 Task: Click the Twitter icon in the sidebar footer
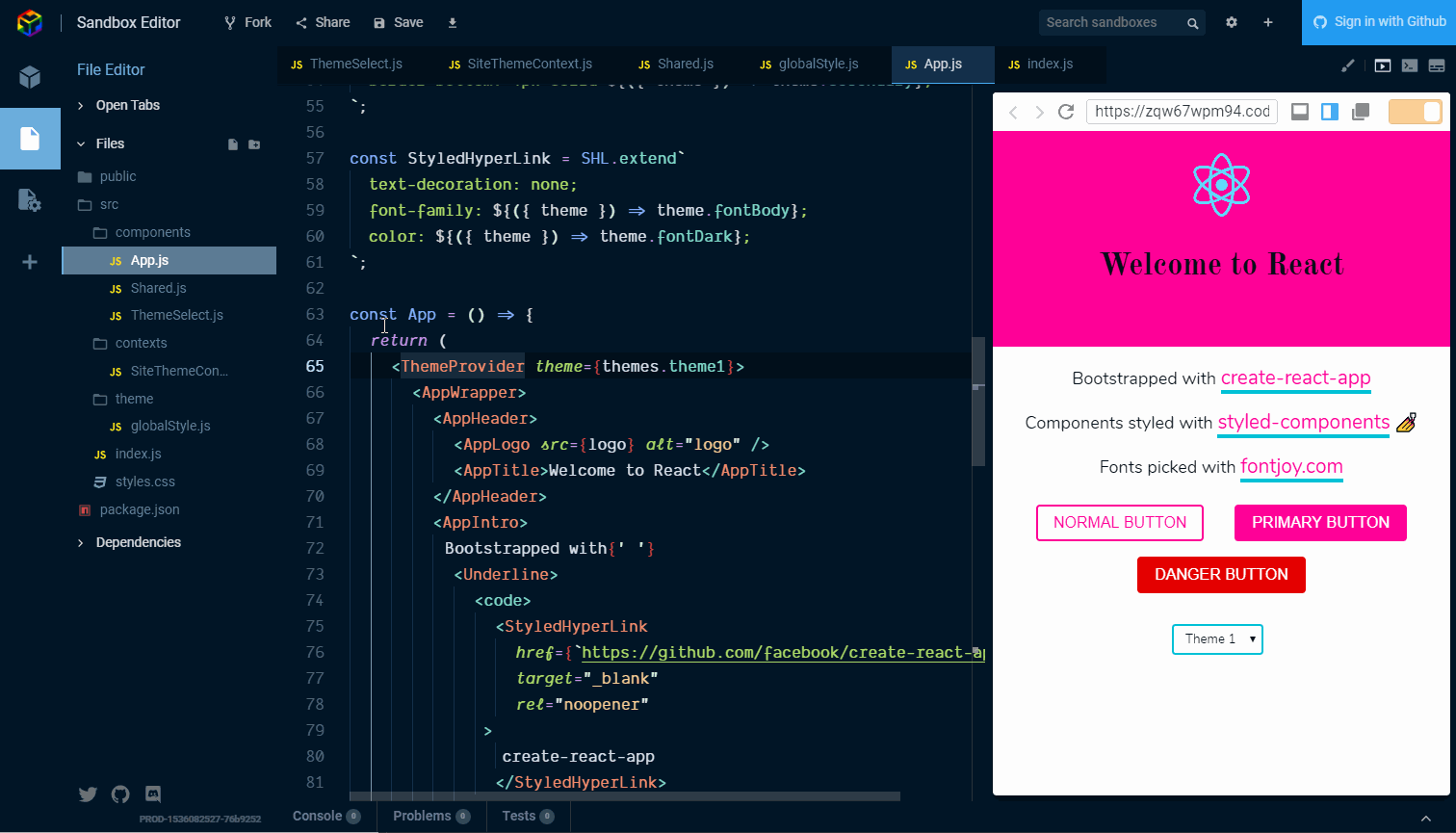click(88, 794)
